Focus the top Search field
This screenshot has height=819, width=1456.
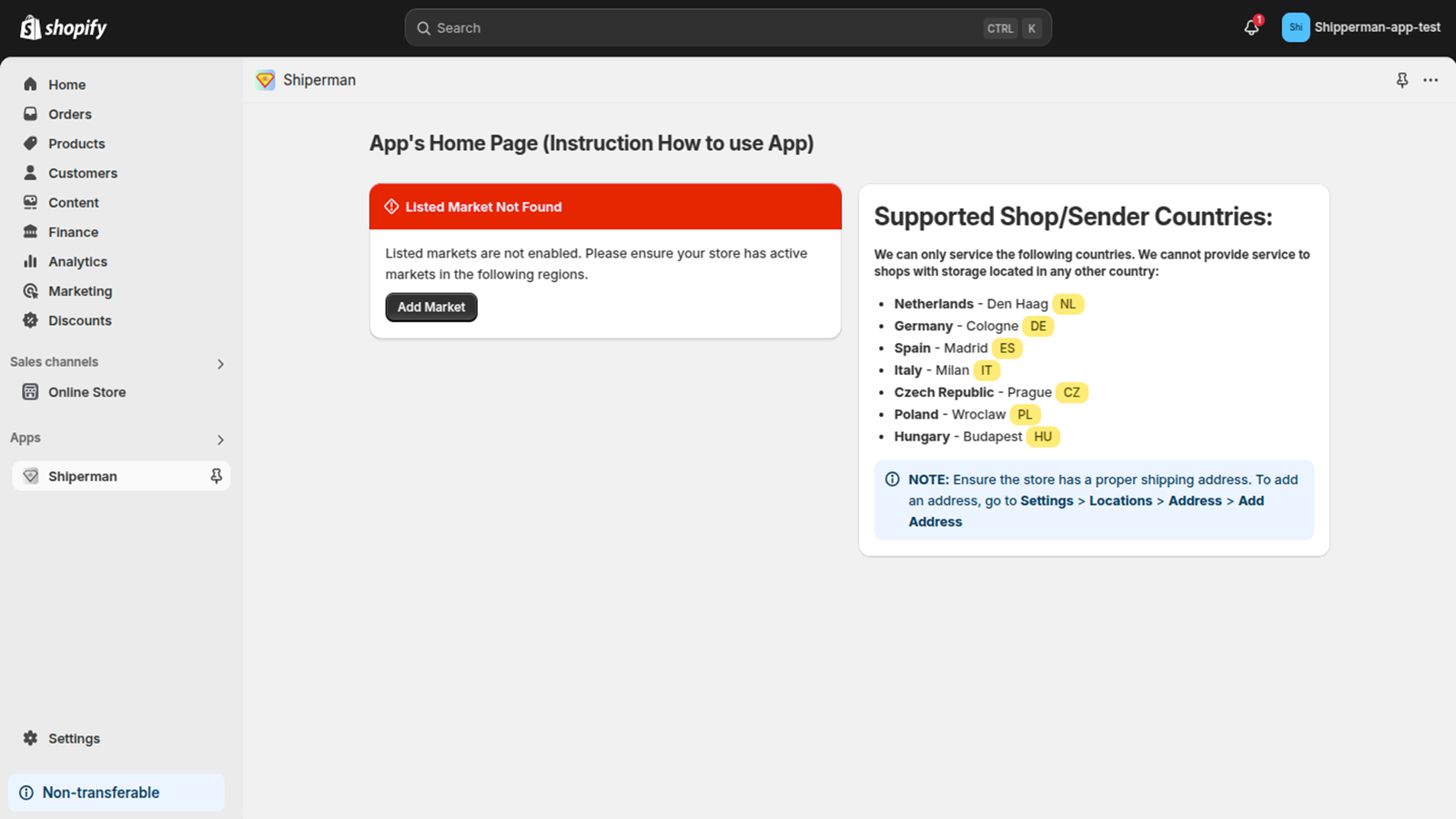710,28
